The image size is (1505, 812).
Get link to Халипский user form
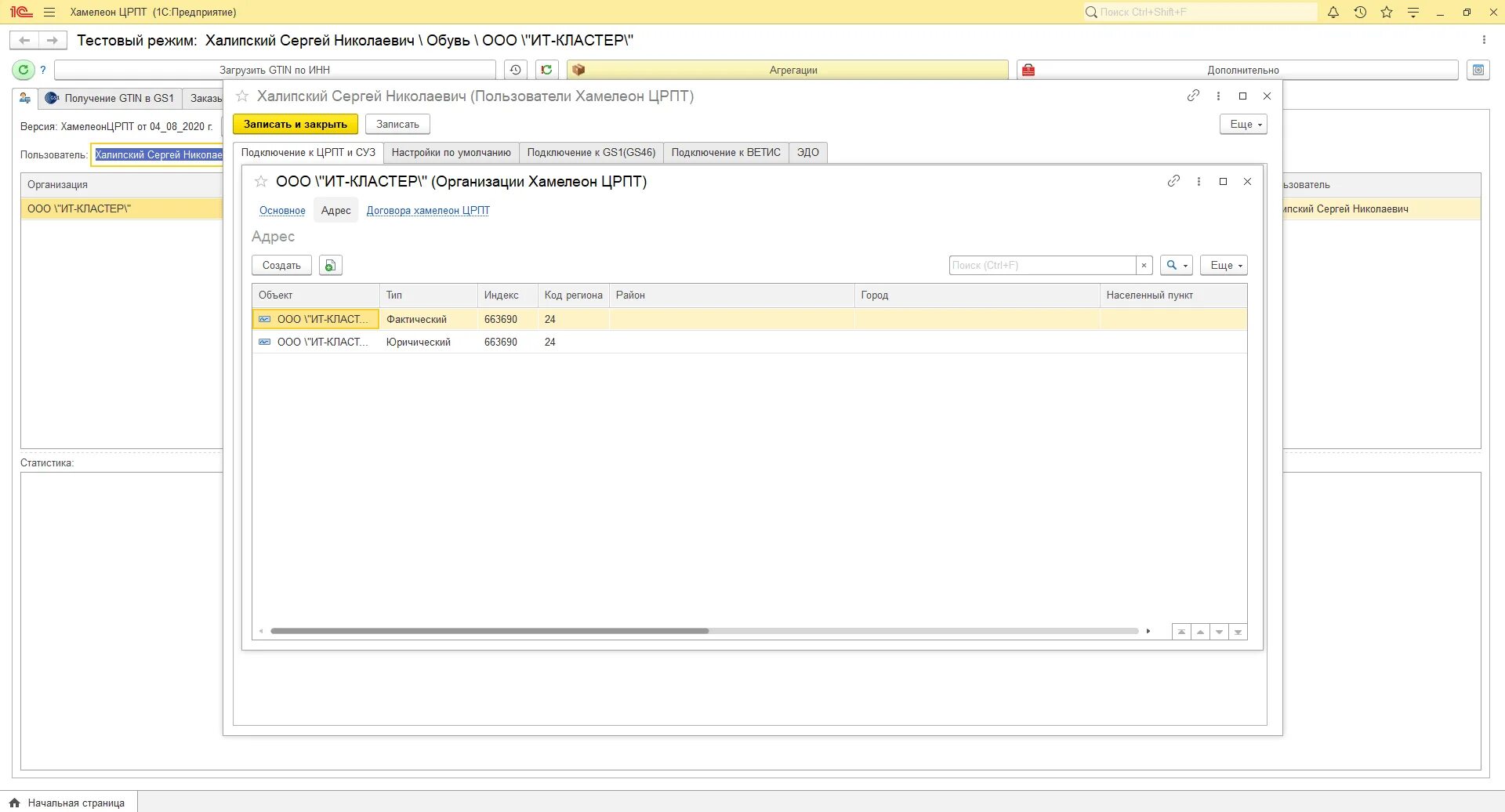[1193, 96]
